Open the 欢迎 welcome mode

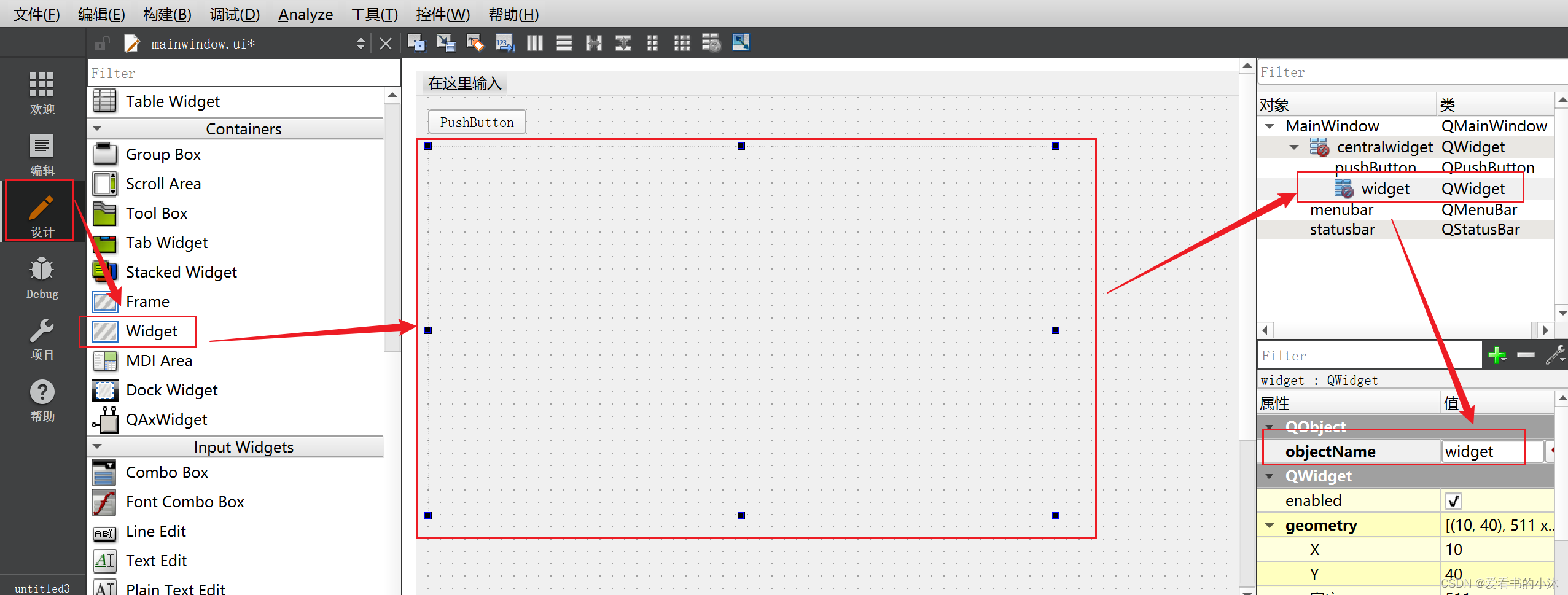coord(42,93)
